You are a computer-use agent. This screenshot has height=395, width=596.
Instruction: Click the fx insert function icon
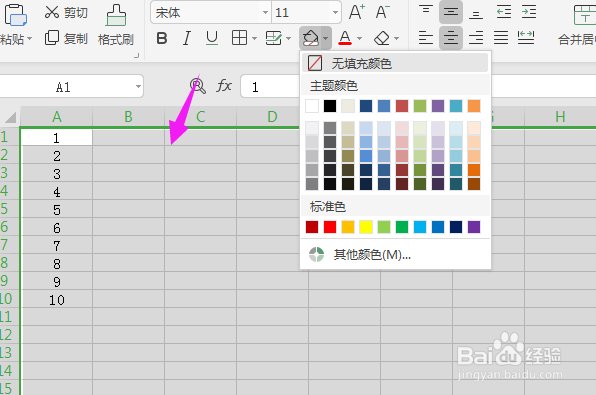pos(224,86)
